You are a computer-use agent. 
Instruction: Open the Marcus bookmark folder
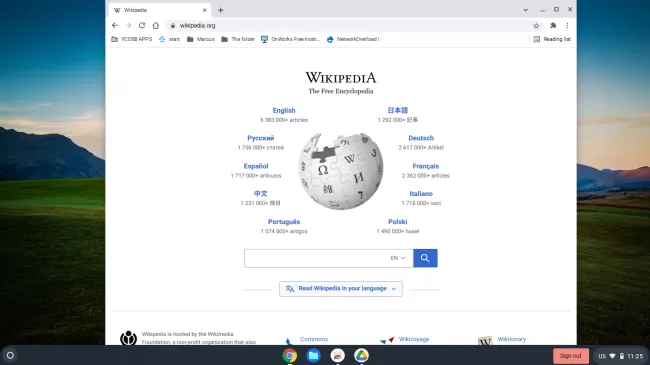(x=201, y=39)
